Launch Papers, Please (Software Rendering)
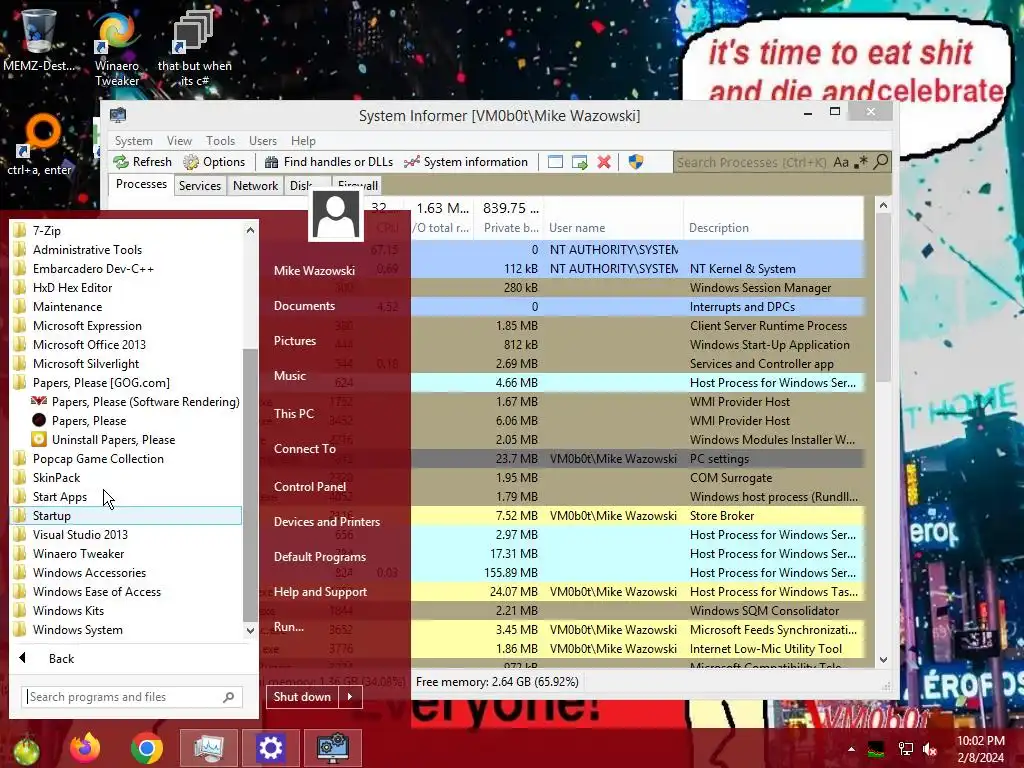Image resolution: width=1024 pixels, height=768 pixels. 135,402
